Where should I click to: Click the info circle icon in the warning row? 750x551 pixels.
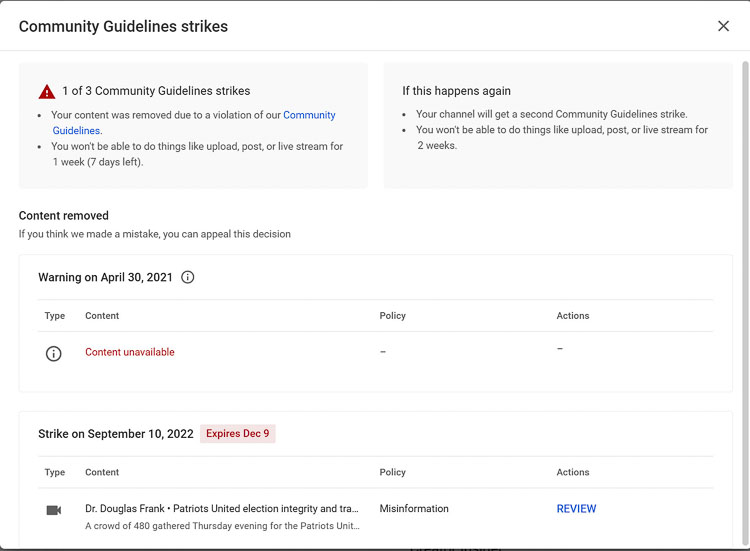(x=54, y=353)
